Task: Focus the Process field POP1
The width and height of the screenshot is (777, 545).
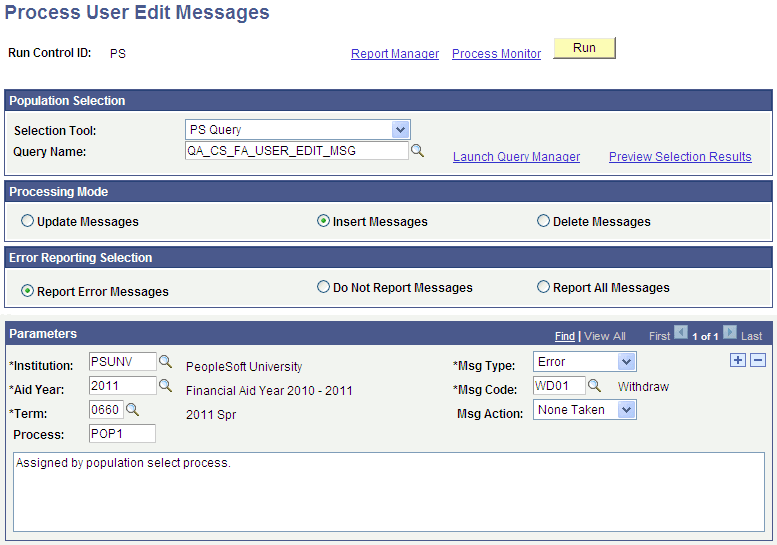Action: click(122, 434)
